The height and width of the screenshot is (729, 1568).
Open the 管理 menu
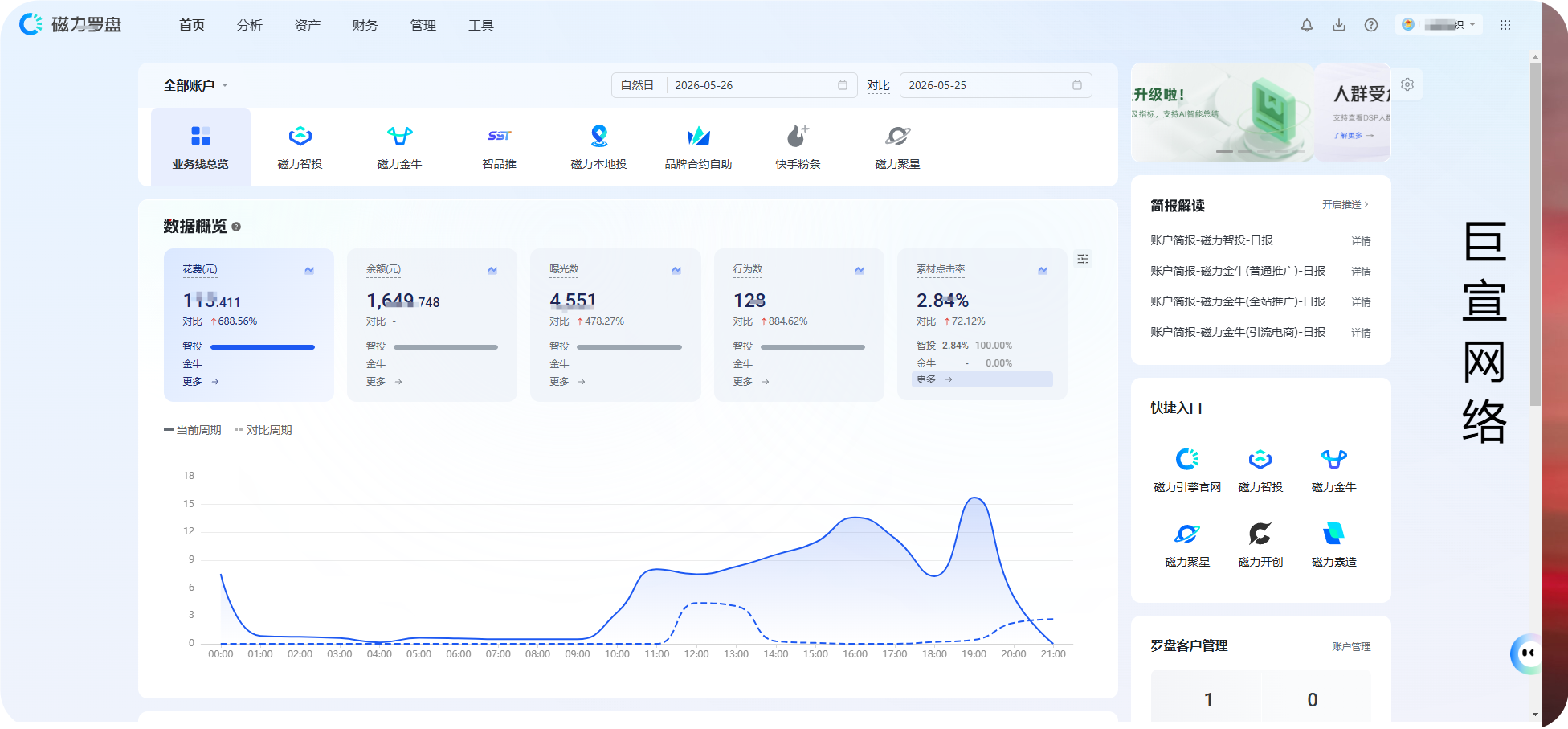click(423, 25)
